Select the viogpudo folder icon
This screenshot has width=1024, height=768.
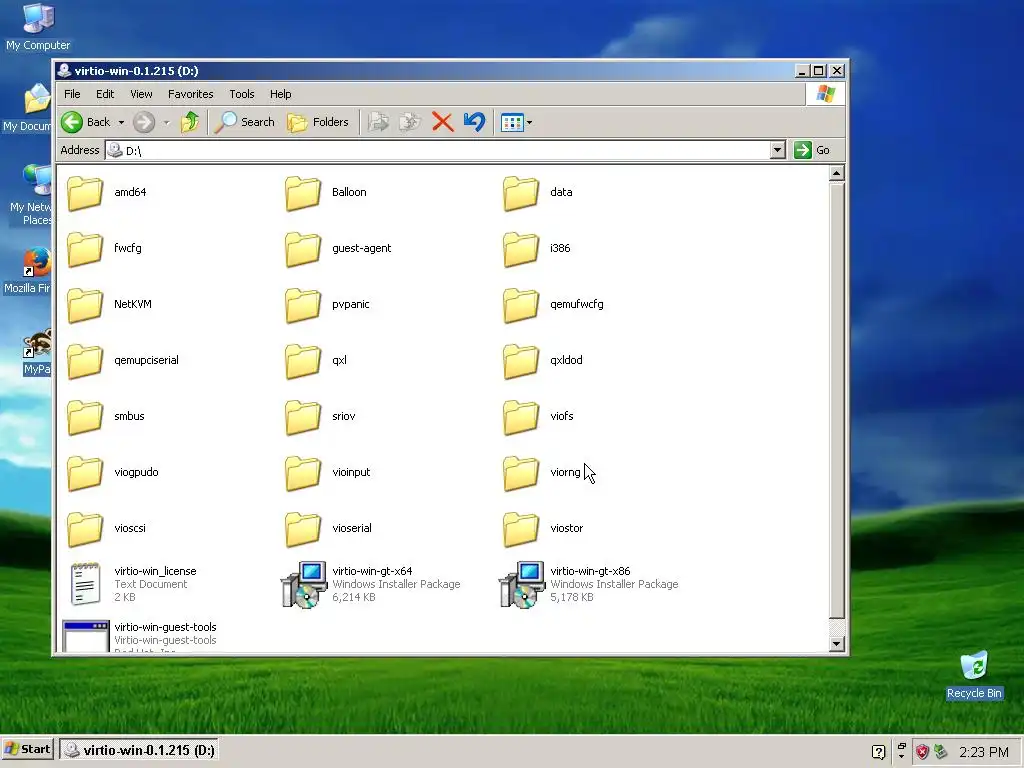[85, 473]
